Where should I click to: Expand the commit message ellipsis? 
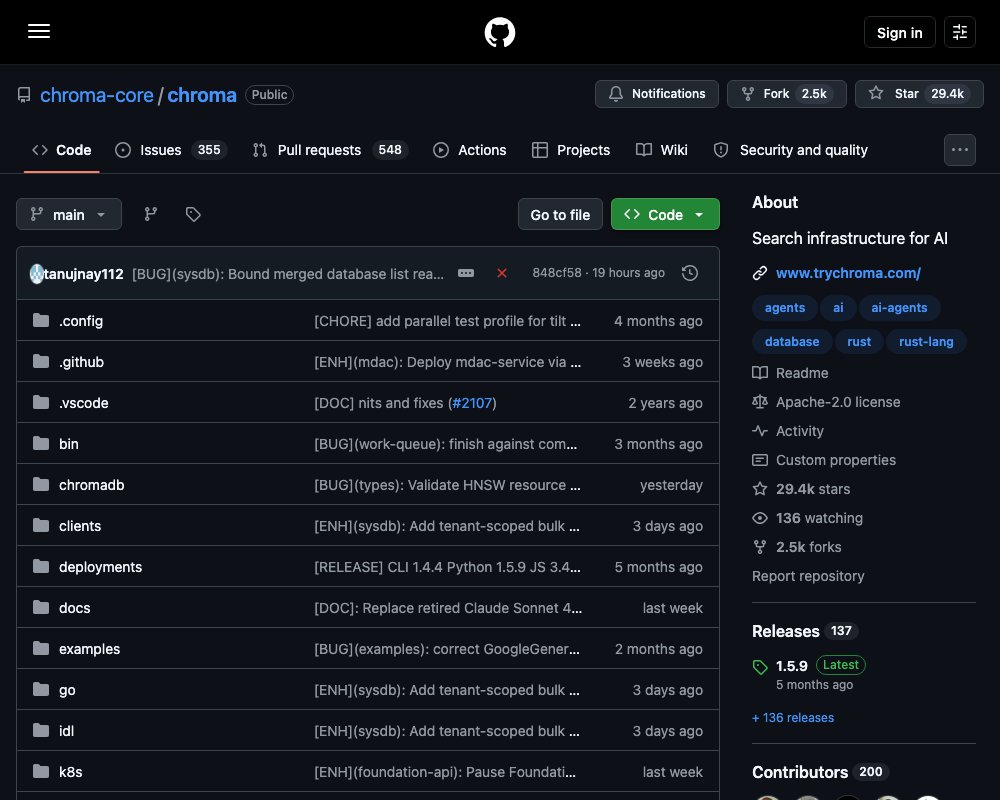point(466,273)
